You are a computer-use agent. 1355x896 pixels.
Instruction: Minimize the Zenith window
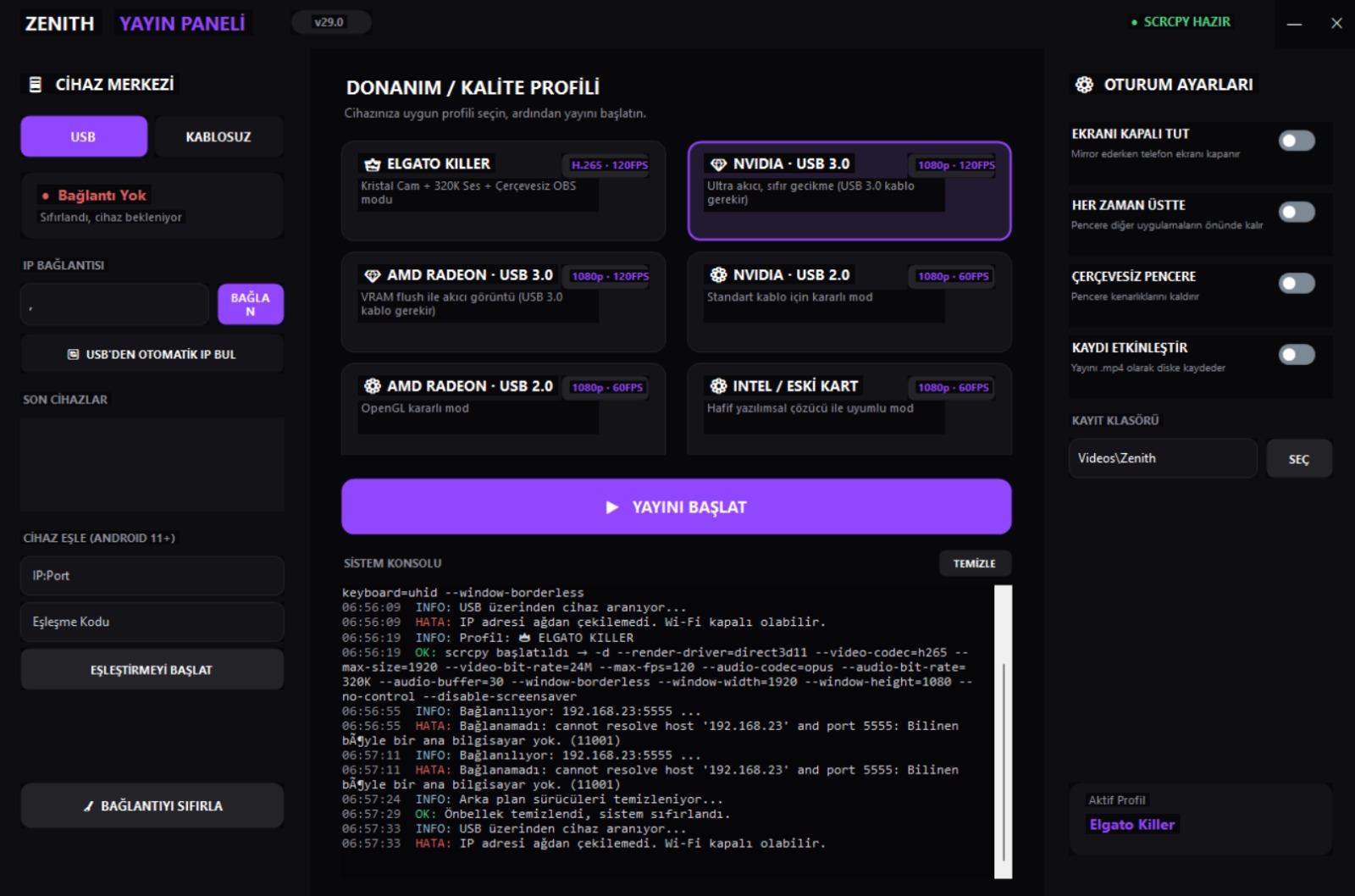(x=1294, y=24)
